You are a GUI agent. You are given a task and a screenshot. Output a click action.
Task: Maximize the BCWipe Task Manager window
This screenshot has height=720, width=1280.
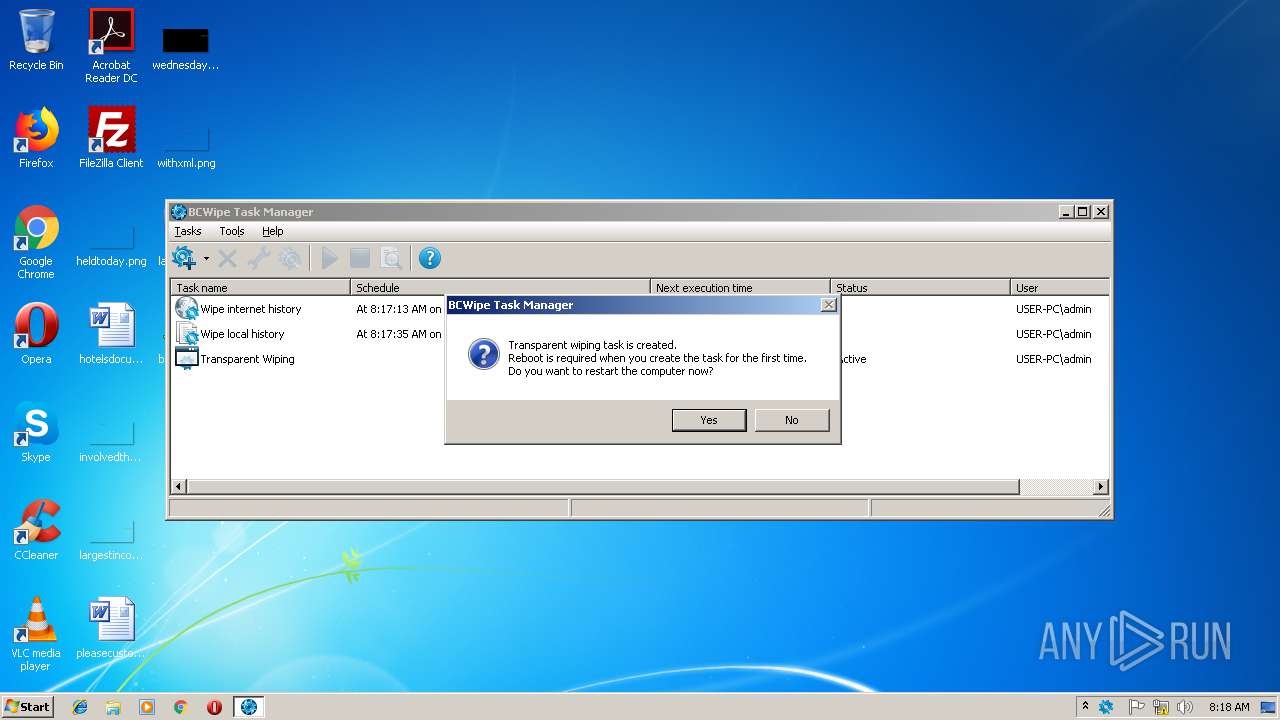pos(1083,212)
